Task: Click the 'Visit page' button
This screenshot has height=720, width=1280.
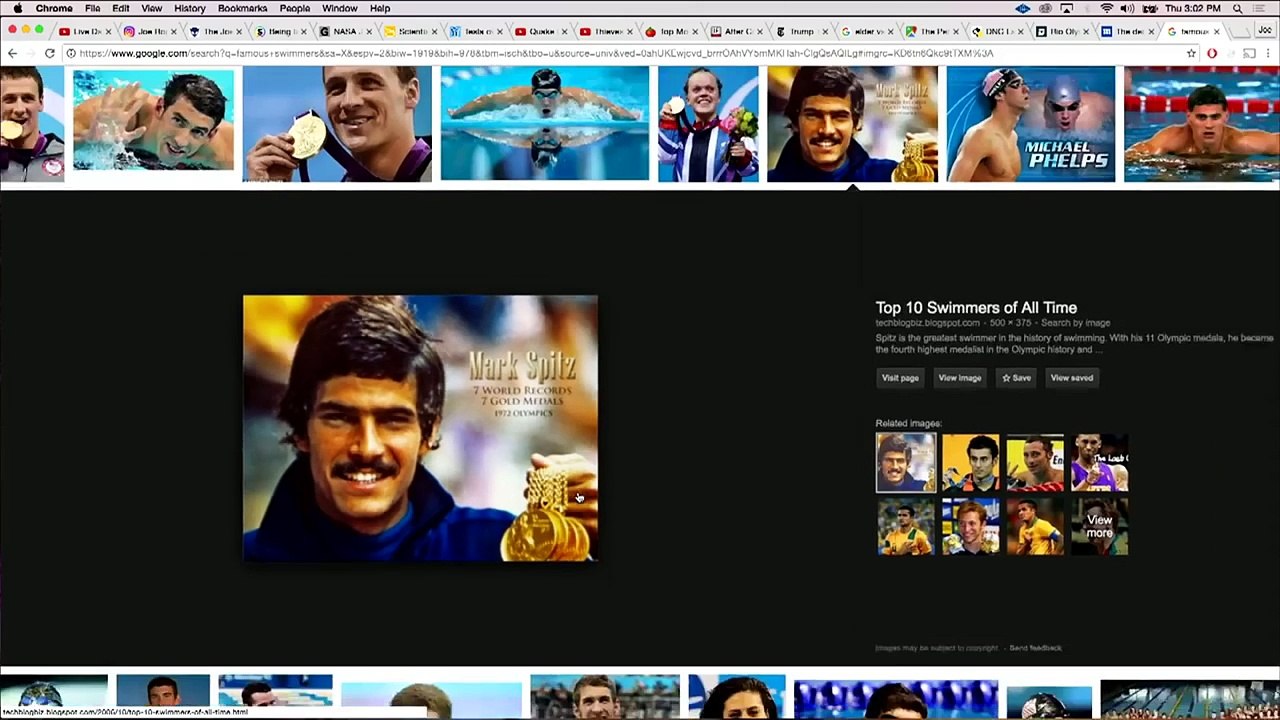Action: click(x=900, y=378)
